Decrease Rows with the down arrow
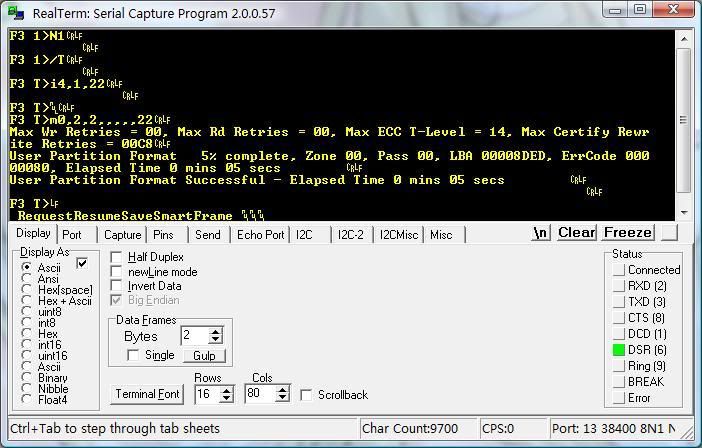 click(227, 398)
